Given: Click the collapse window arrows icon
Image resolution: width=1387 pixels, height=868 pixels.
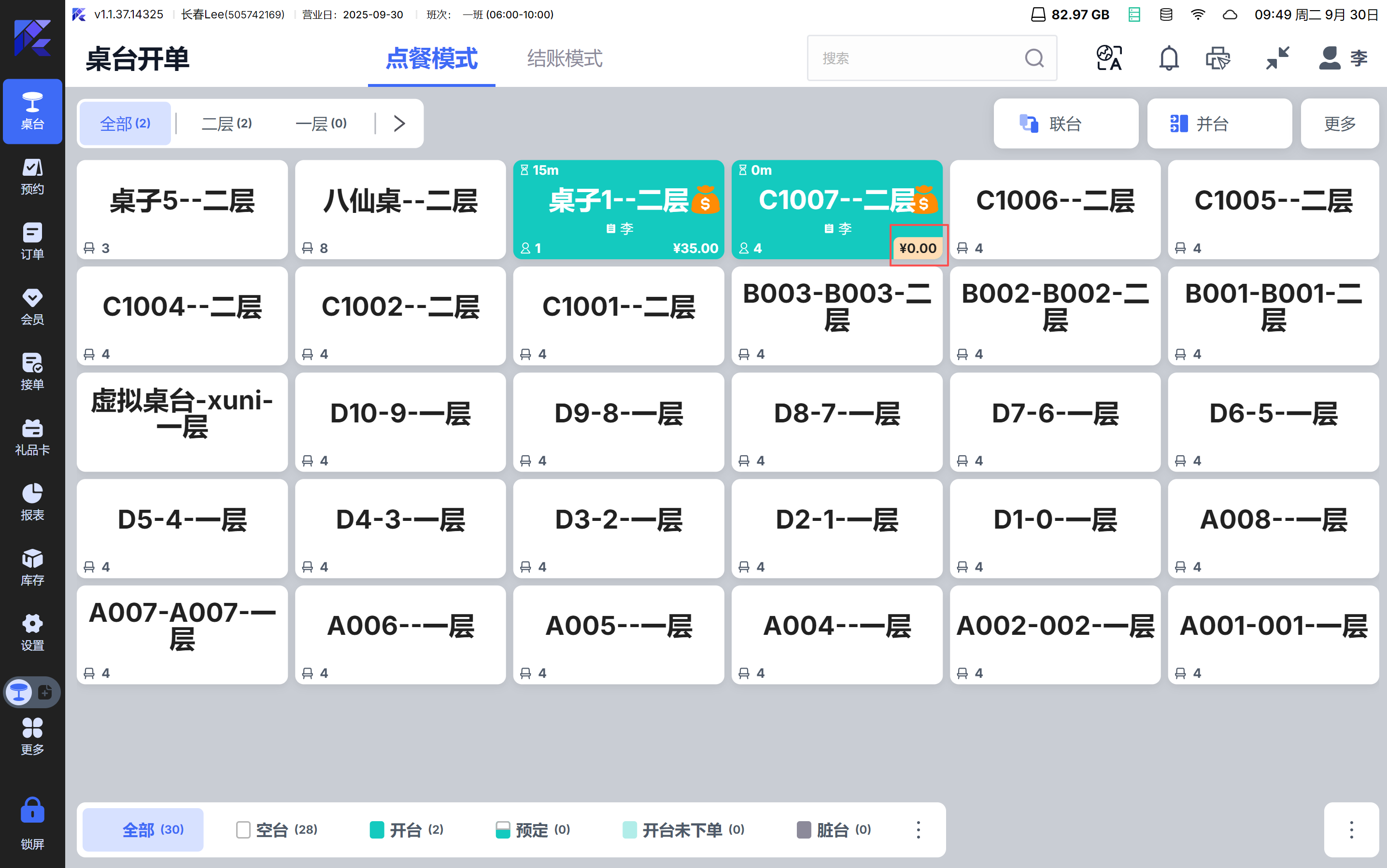Looking at the screenshot, I should click(x=1278, y=58).
